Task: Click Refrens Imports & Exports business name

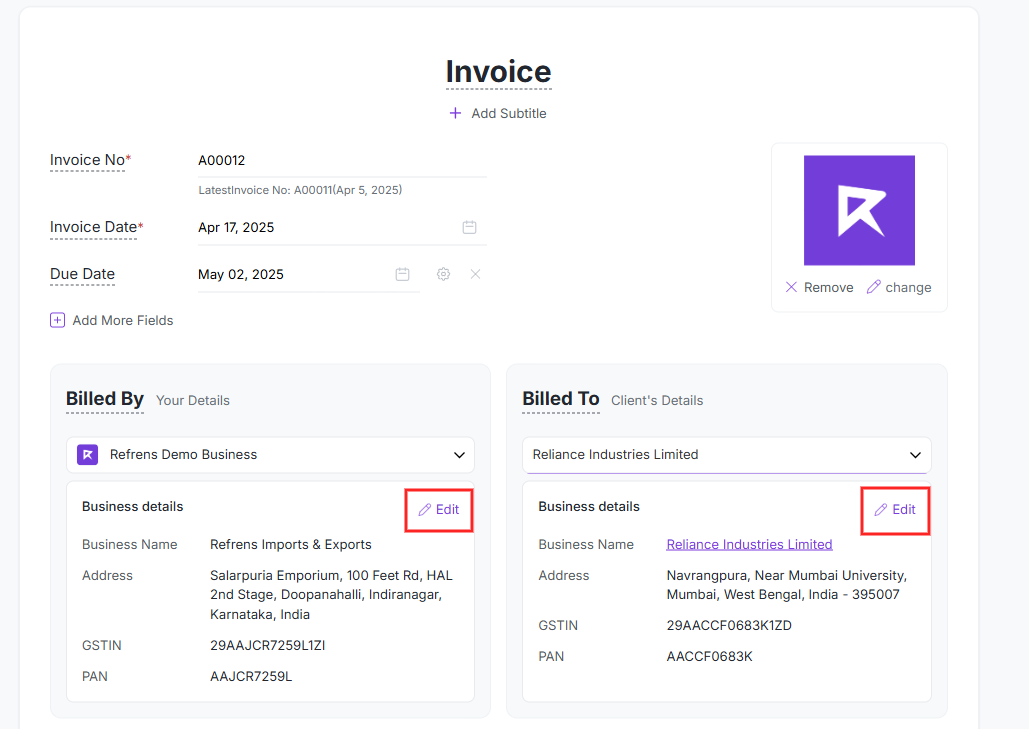Action: [291, 545]
